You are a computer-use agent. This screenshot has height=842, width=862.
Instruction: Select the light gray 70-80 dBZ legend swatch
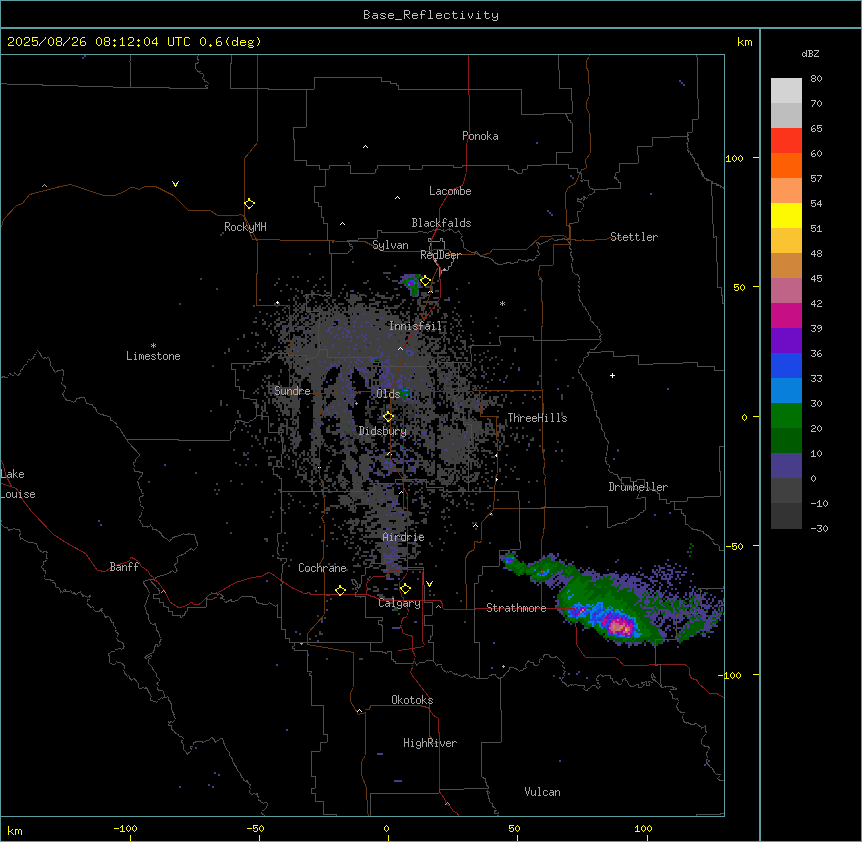786,90
